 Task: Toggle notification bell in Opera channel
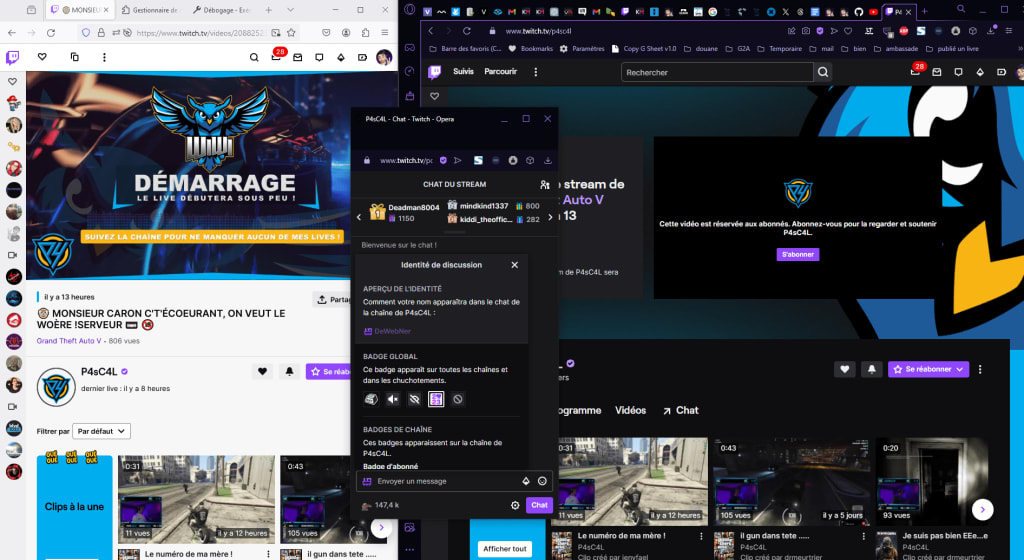tap(872, 369)
